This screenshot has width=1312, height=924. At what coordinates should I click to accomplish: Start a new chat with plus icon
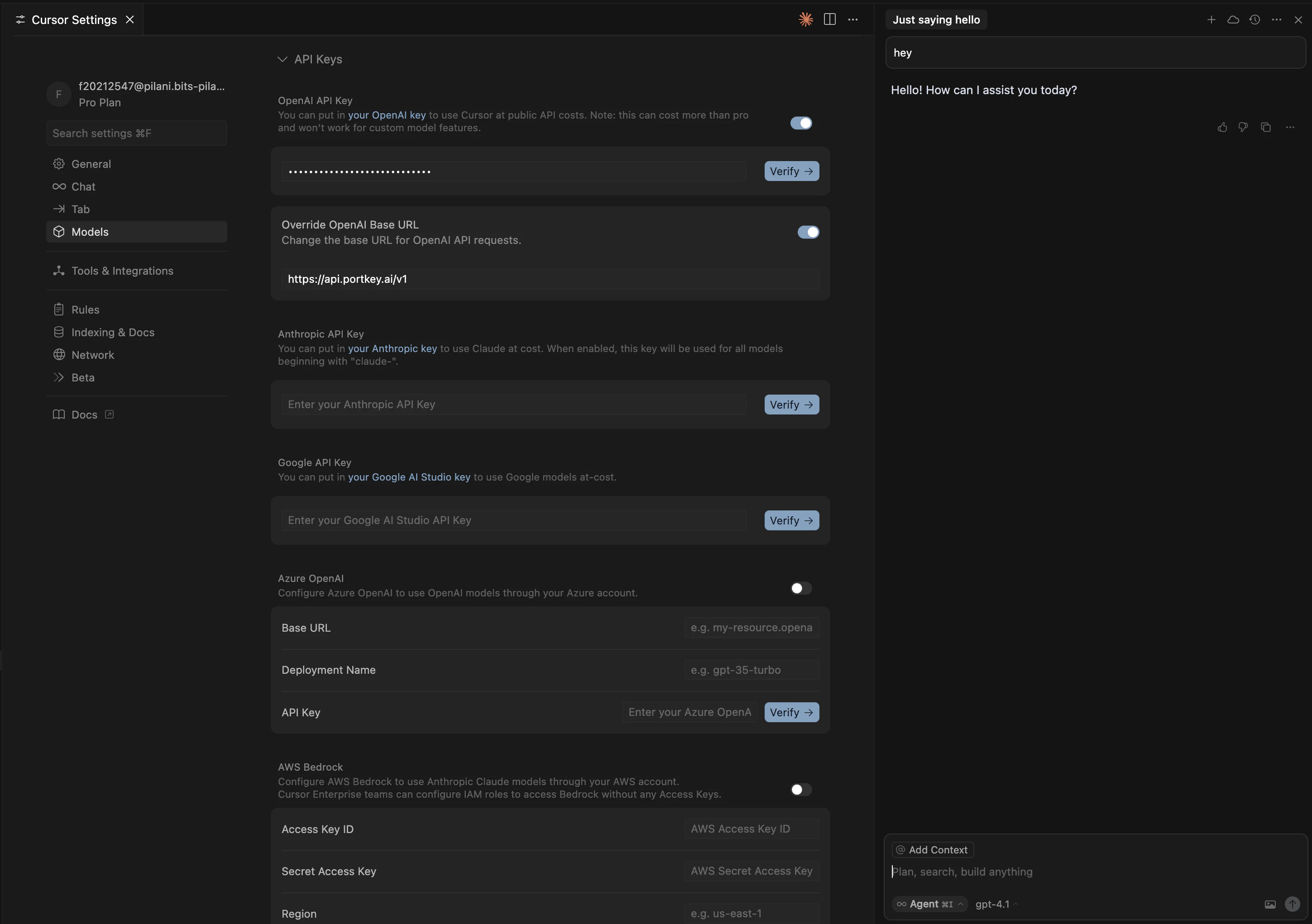coord(1211,19)
